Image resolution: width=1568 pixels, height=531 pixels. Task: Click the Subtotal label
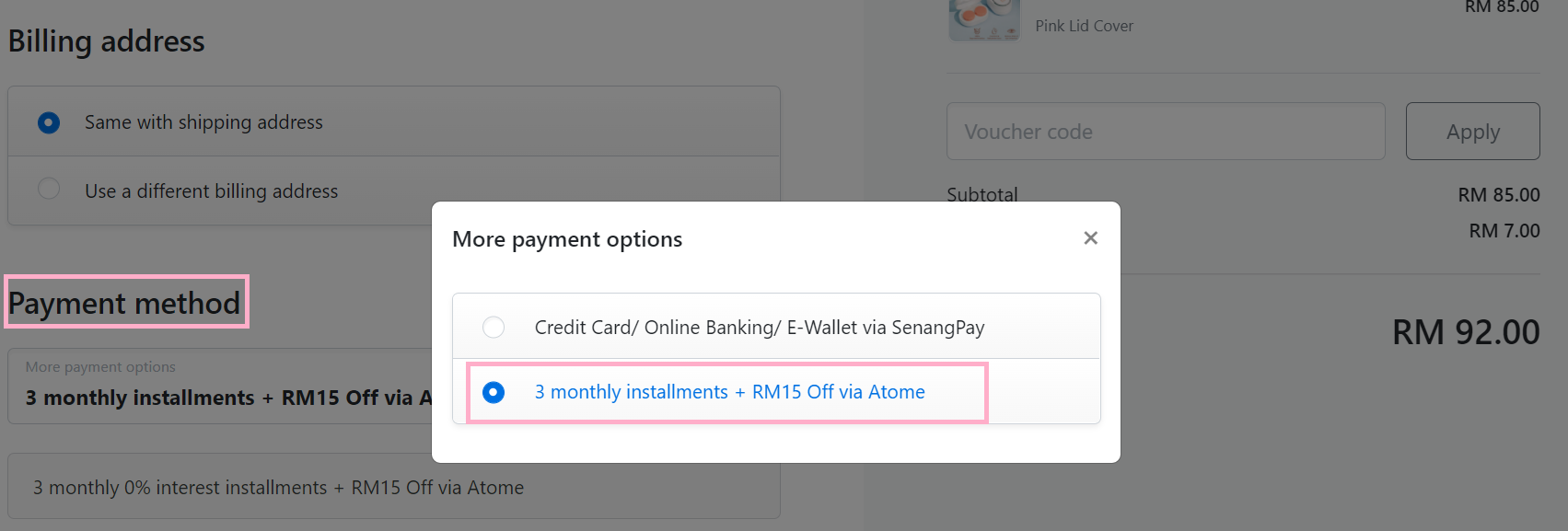(982, 194)
